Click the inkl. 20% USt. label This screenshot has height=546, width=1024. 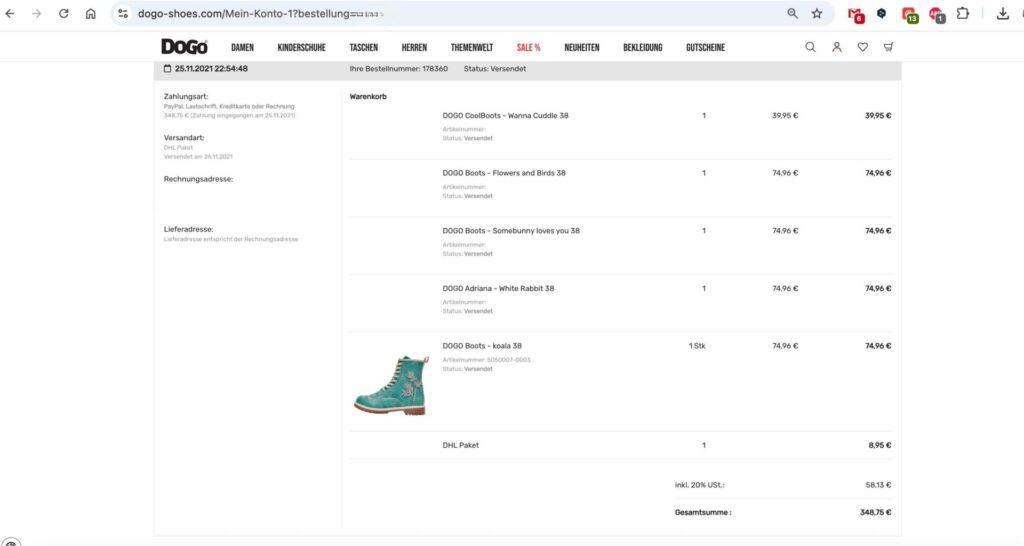coord(699,485)
